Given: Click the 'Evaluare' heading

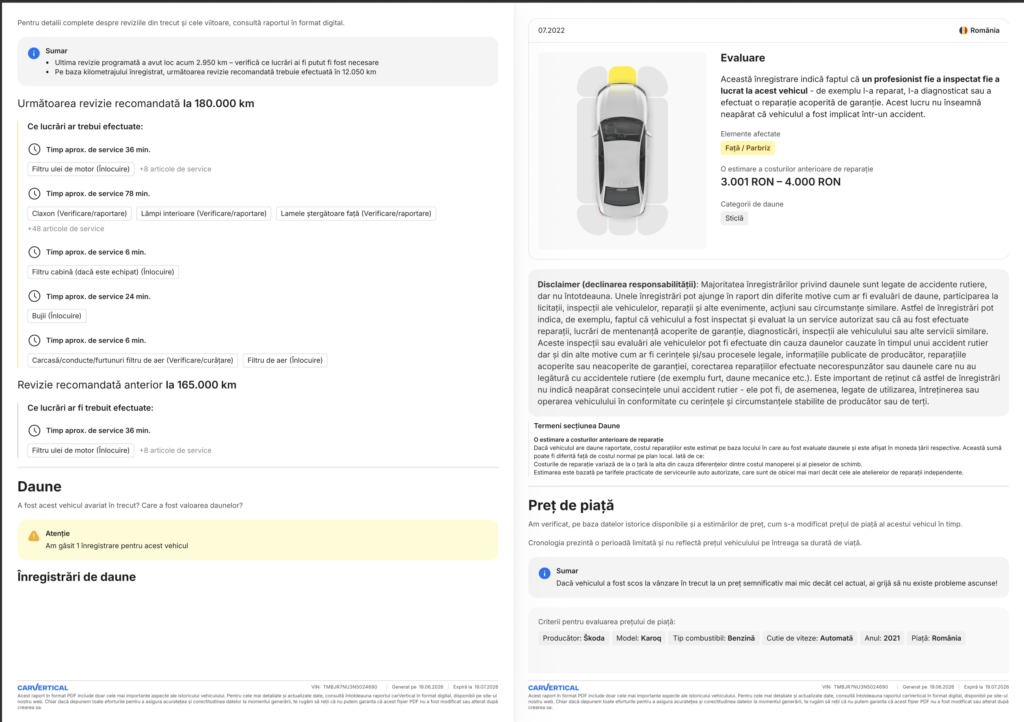Looking at the screenshot, I should 743,58.
